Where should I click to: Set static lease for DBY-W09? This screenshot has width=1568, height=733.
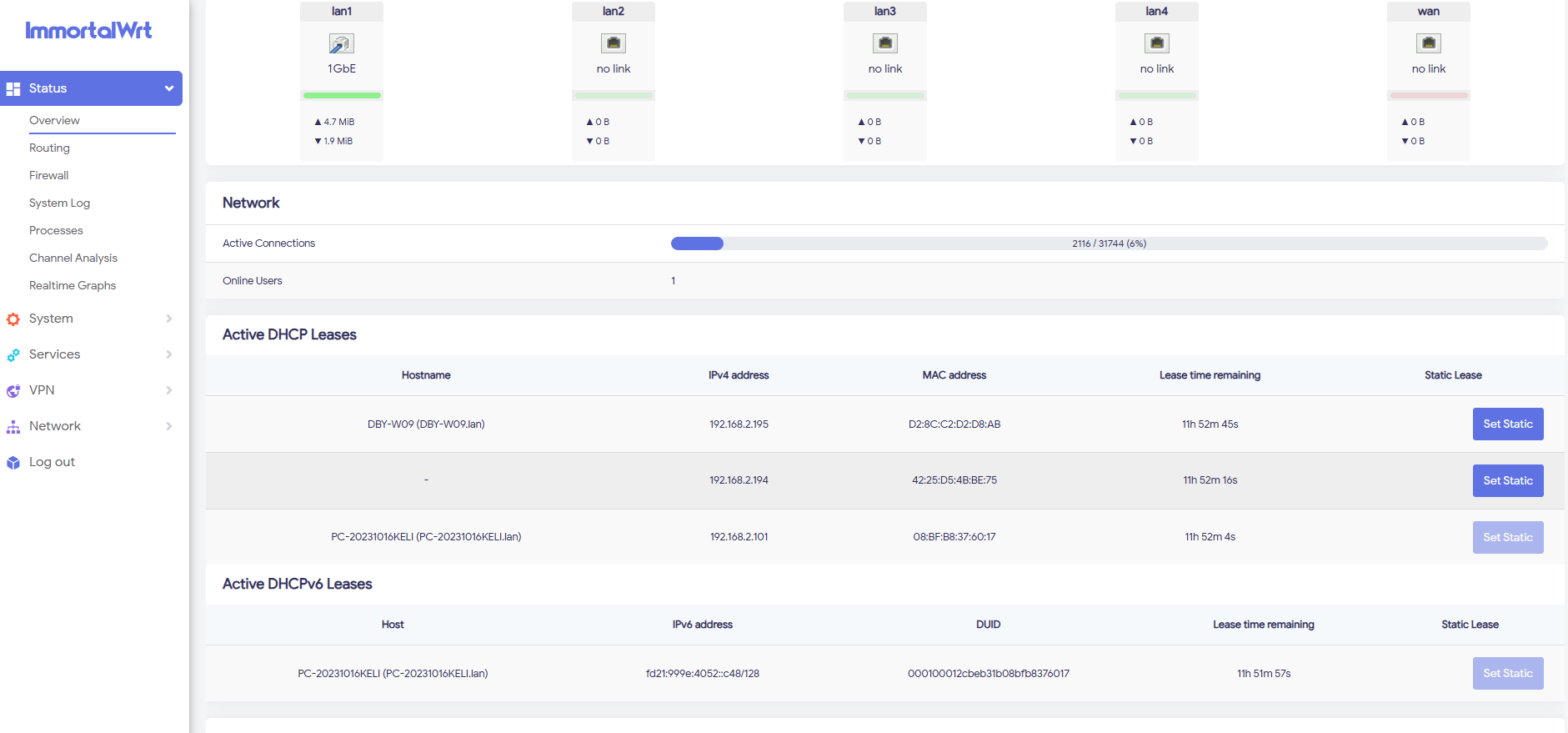1508,424
